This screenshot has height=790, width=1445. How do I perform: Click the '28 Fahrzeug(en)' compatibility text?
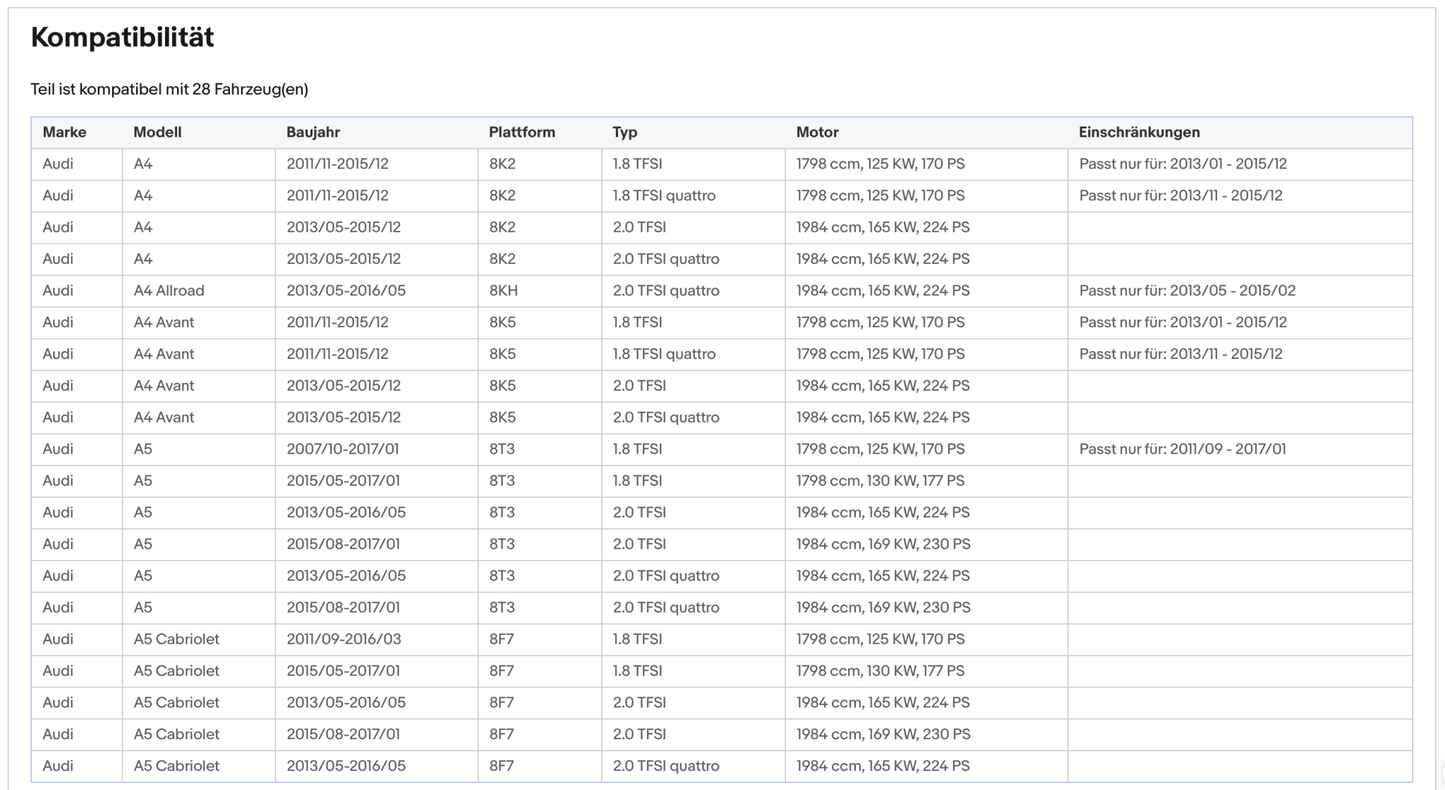250,89
